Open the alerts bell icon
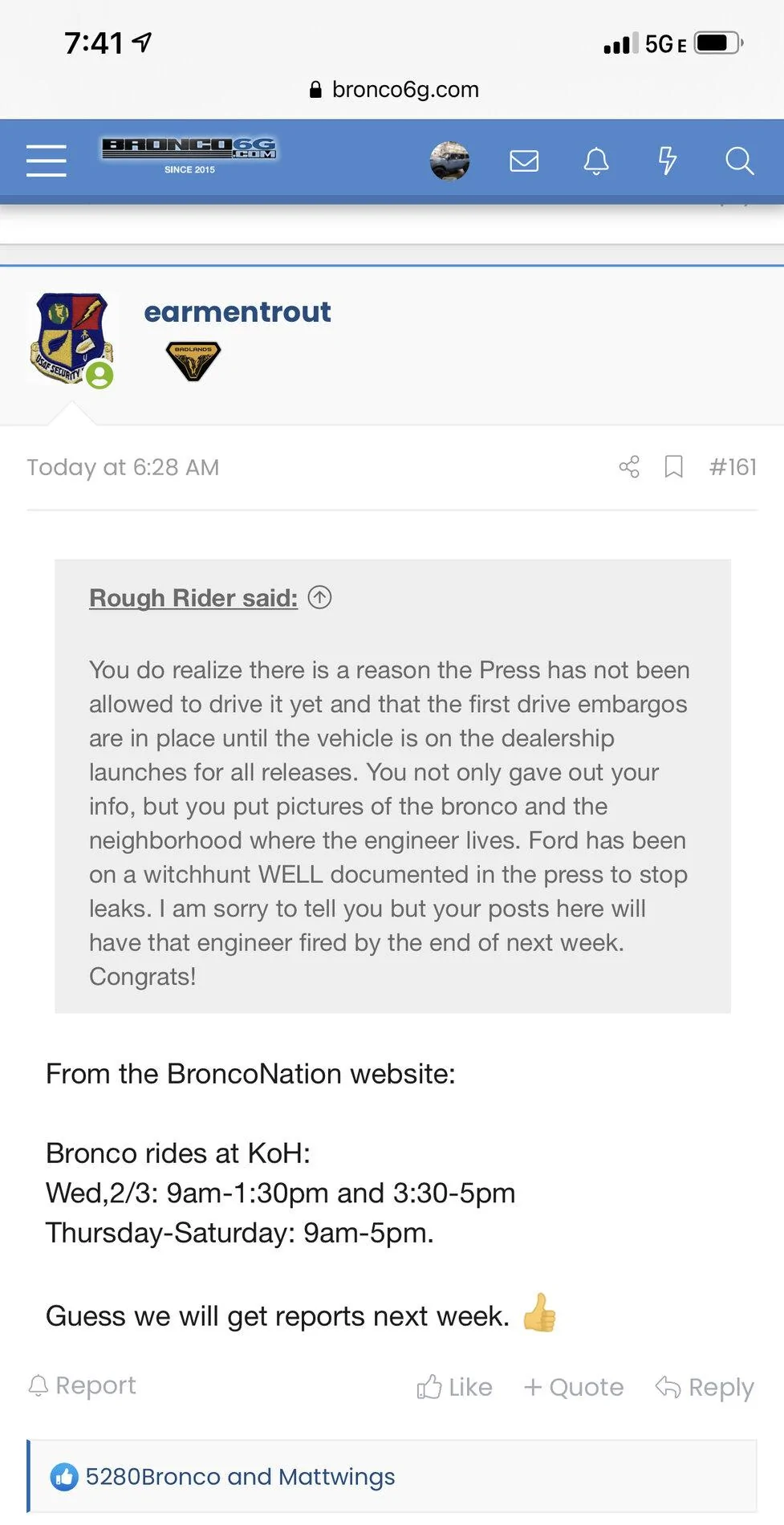 pos(596,161)
